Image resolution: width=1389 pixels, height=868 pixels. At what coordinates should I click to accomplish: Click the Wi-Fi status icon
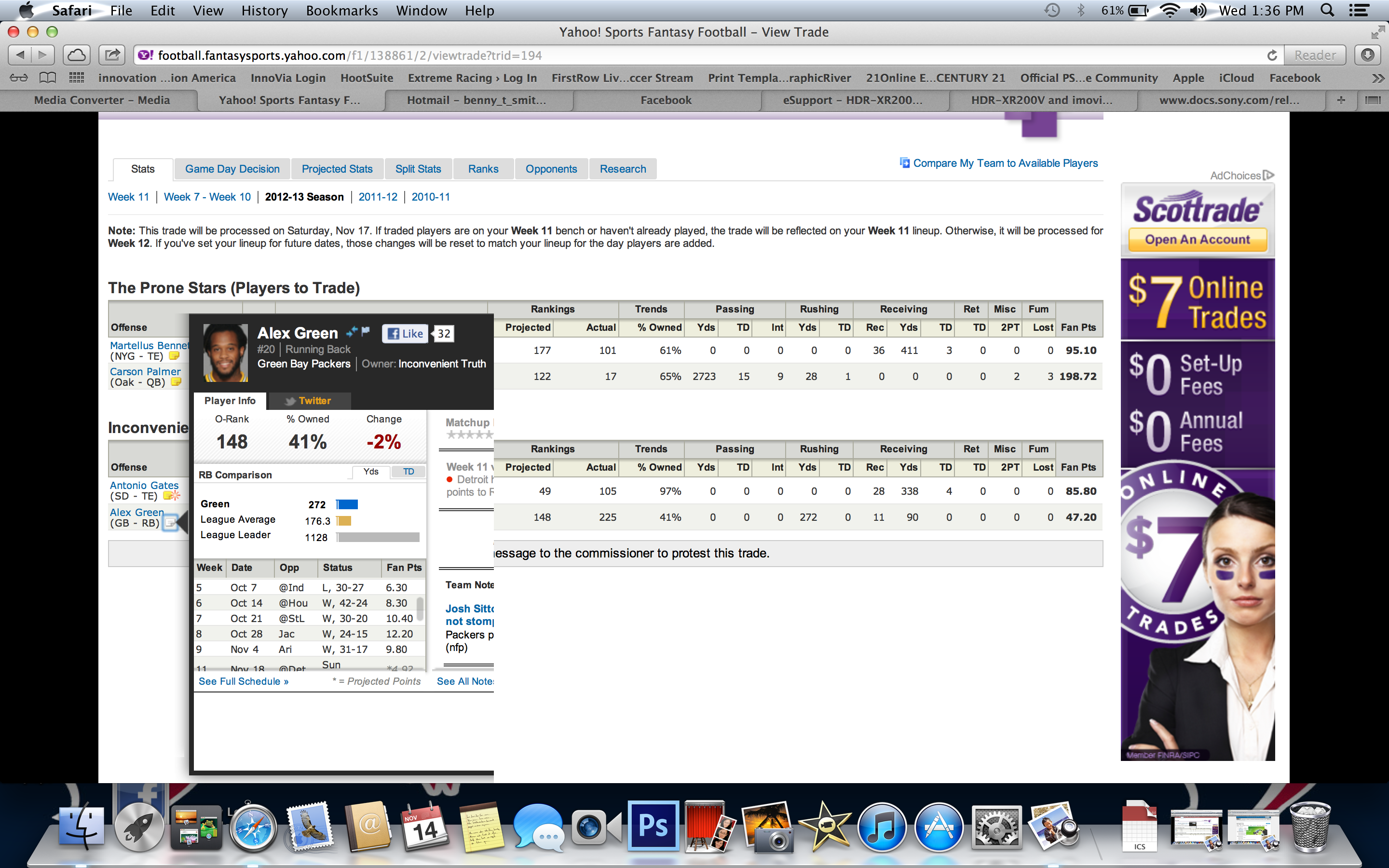point(1170,10)
